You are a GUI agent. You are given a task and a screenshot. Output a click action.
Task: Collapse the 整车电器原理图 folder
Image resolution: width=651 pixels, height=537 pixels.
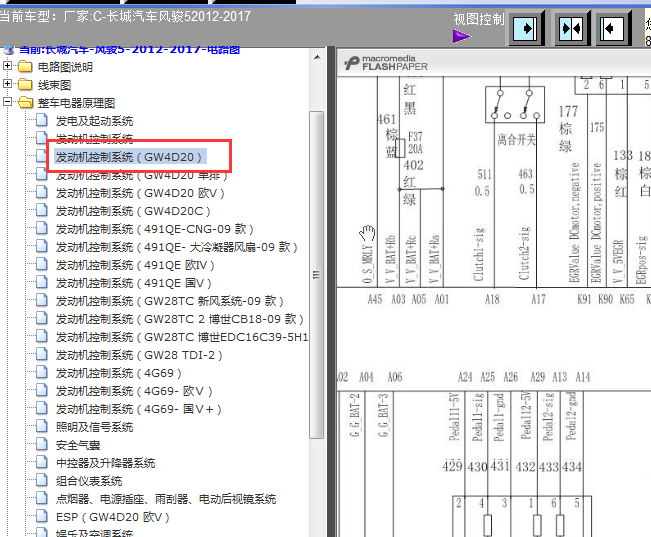click(7, 102)
